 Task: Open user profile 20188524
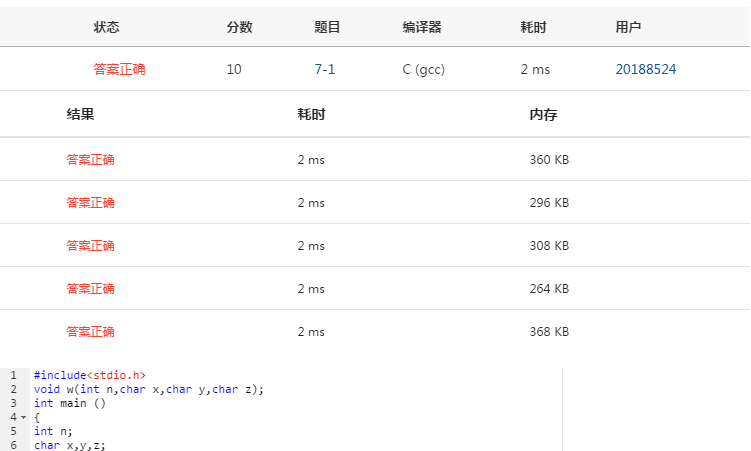[646, 69]
